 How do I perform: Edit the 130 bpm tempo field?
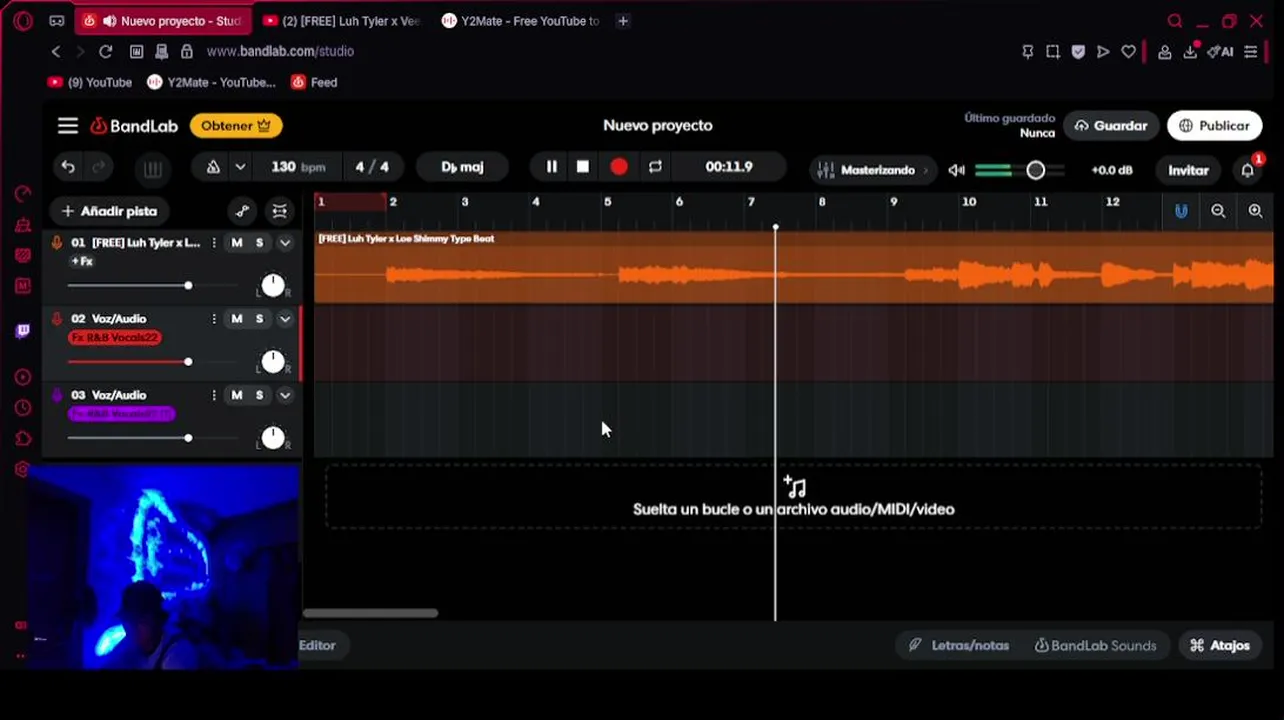point(297,167)
